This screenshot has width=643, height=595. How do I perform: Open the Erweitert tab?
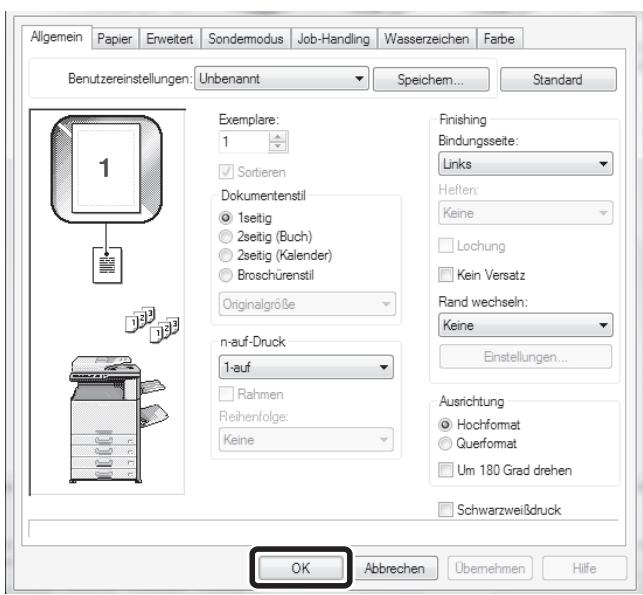(170, 39)
